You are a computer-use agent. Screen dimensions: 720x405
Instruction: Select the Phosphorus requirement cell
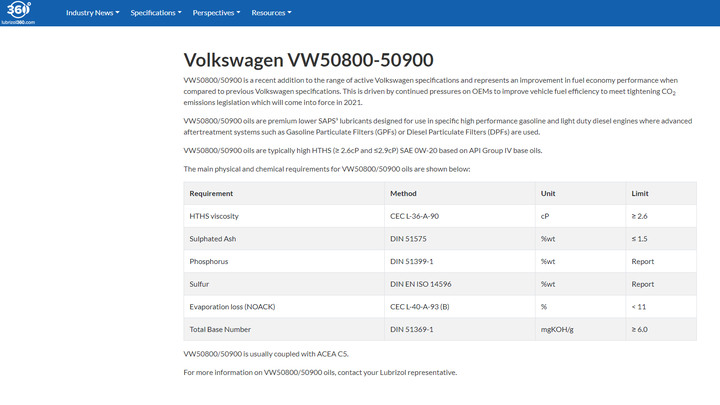click(x=284, y=261)
